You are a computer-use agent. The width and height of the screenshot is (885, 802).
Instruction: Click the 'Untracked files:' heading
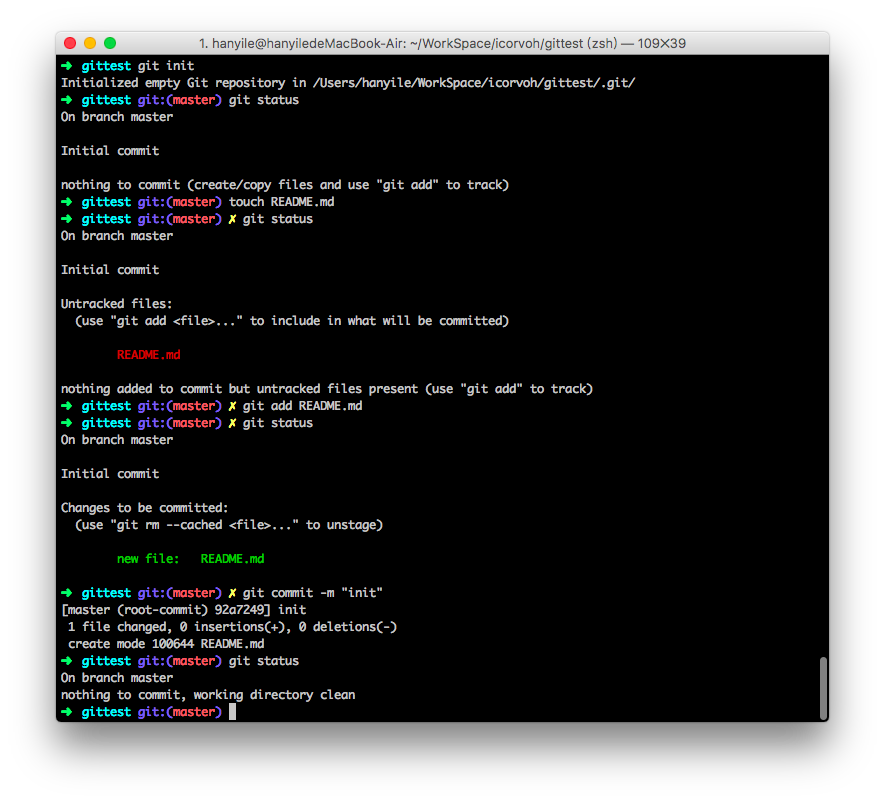(x=117, y=304)
